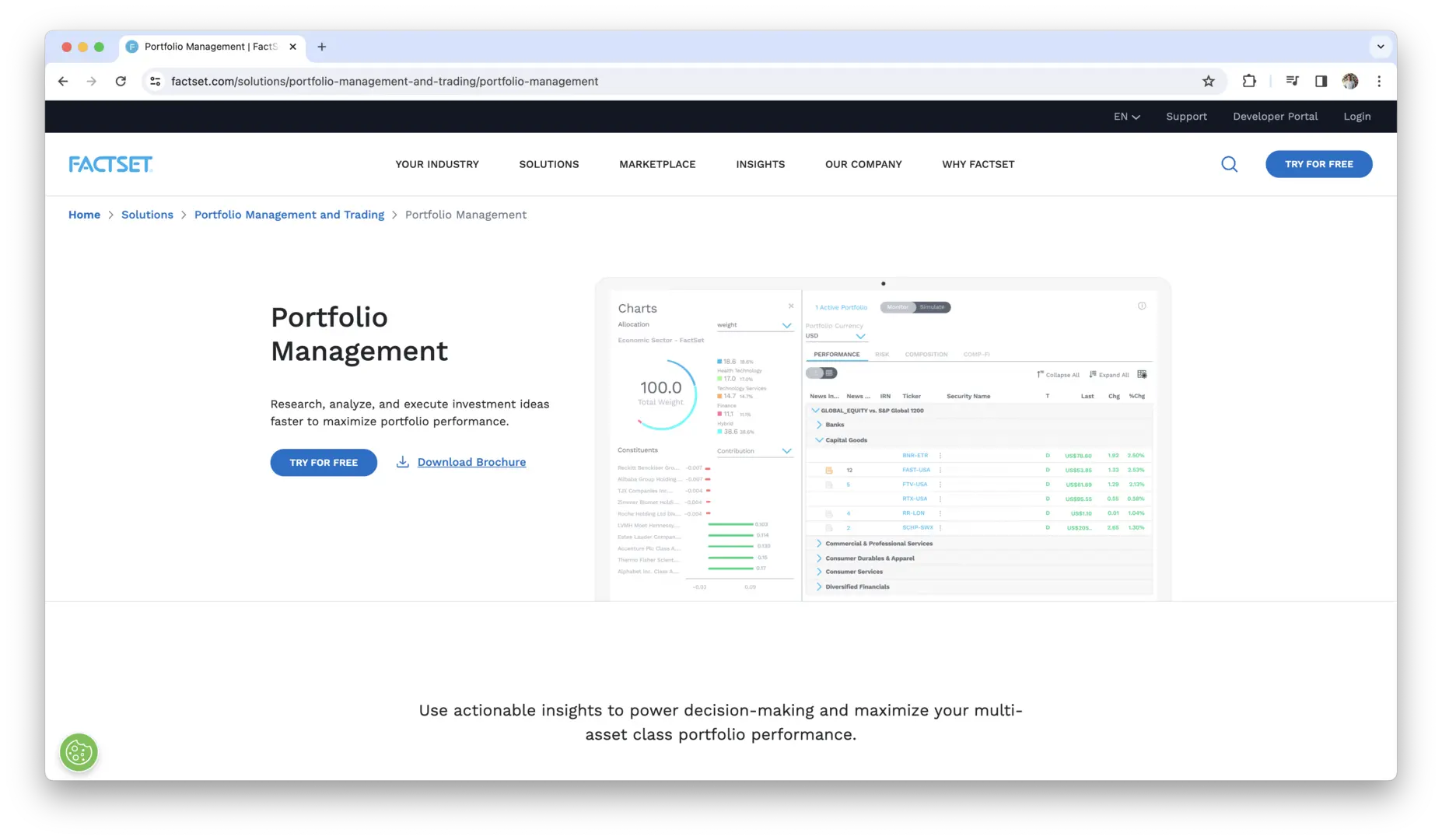Bookmark this page with the star

coord(1209,81)
